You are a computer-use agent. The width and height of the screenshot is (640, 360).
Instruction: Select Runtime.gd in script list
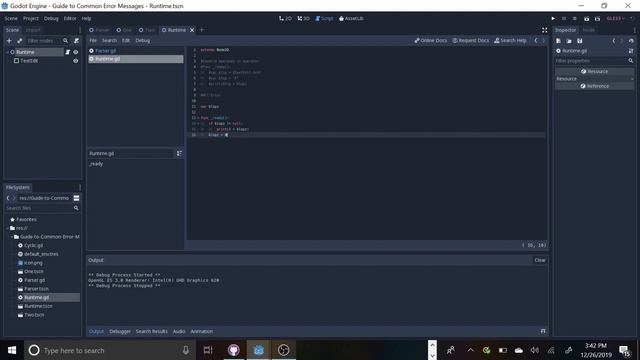coord(136,59)
